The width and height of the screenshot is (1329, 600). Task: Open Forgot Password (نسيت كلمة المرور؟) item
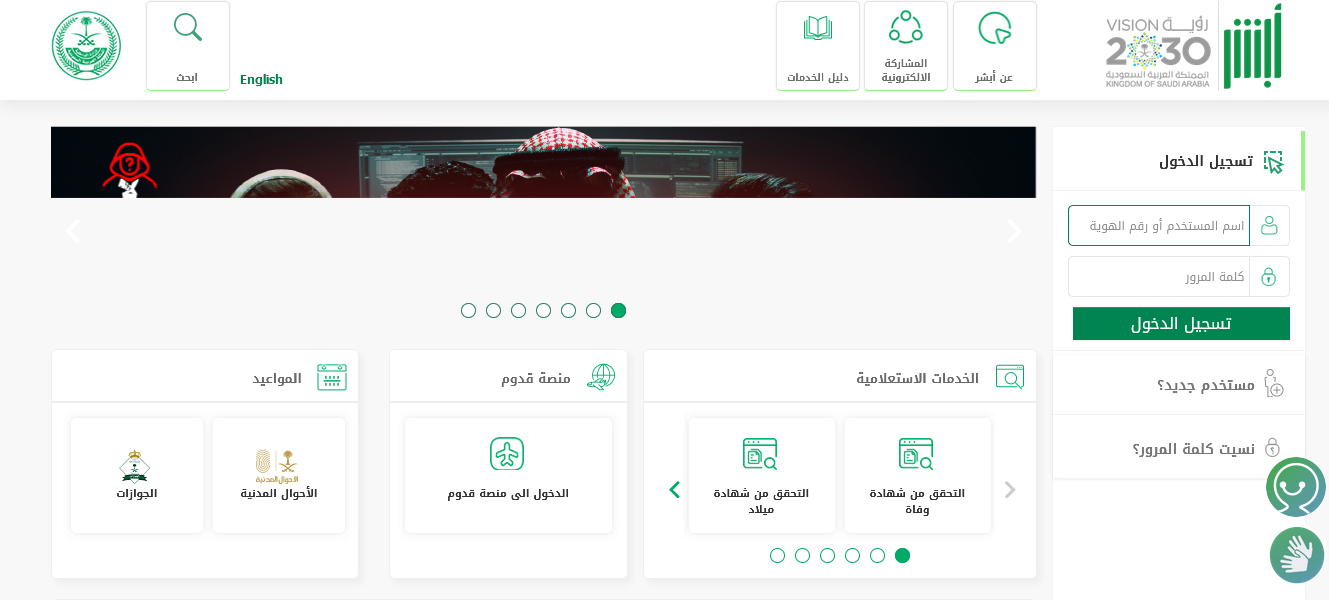pos(1179,447)
